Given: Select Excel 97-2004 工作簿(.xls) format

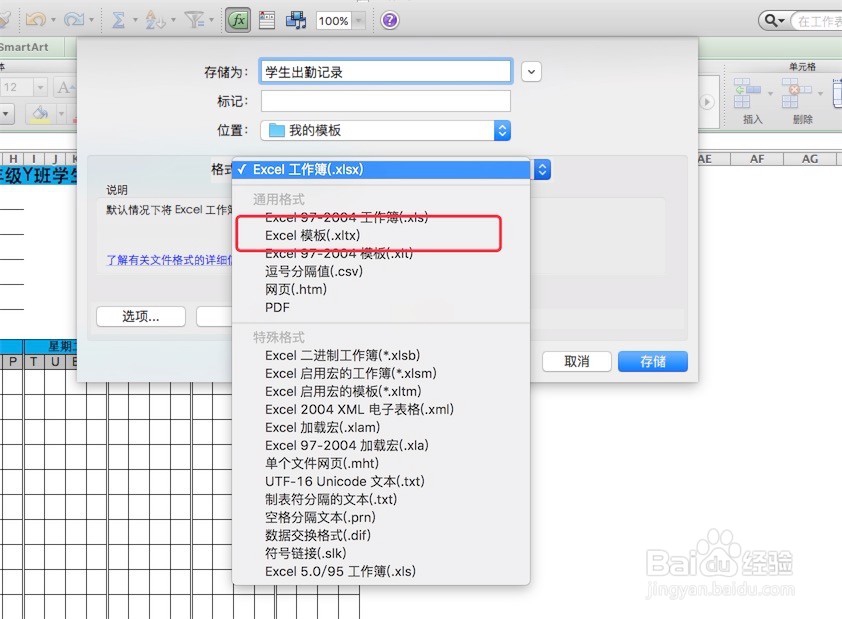Looking at the screenshot, I should (x=381, y=217).
